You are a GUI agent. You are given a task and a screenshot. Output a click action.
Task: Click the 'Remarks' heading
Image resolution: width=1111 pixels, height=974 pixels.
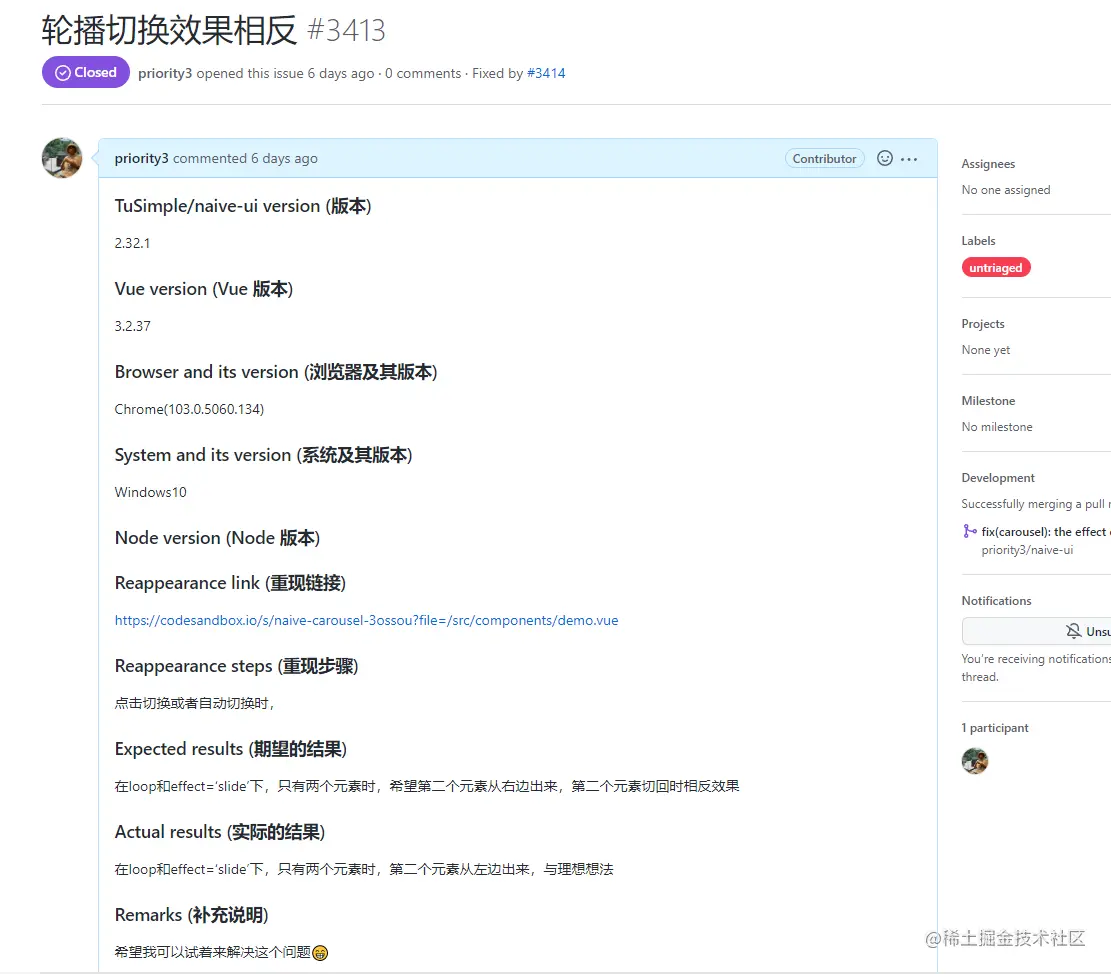[x=191, y=914]
